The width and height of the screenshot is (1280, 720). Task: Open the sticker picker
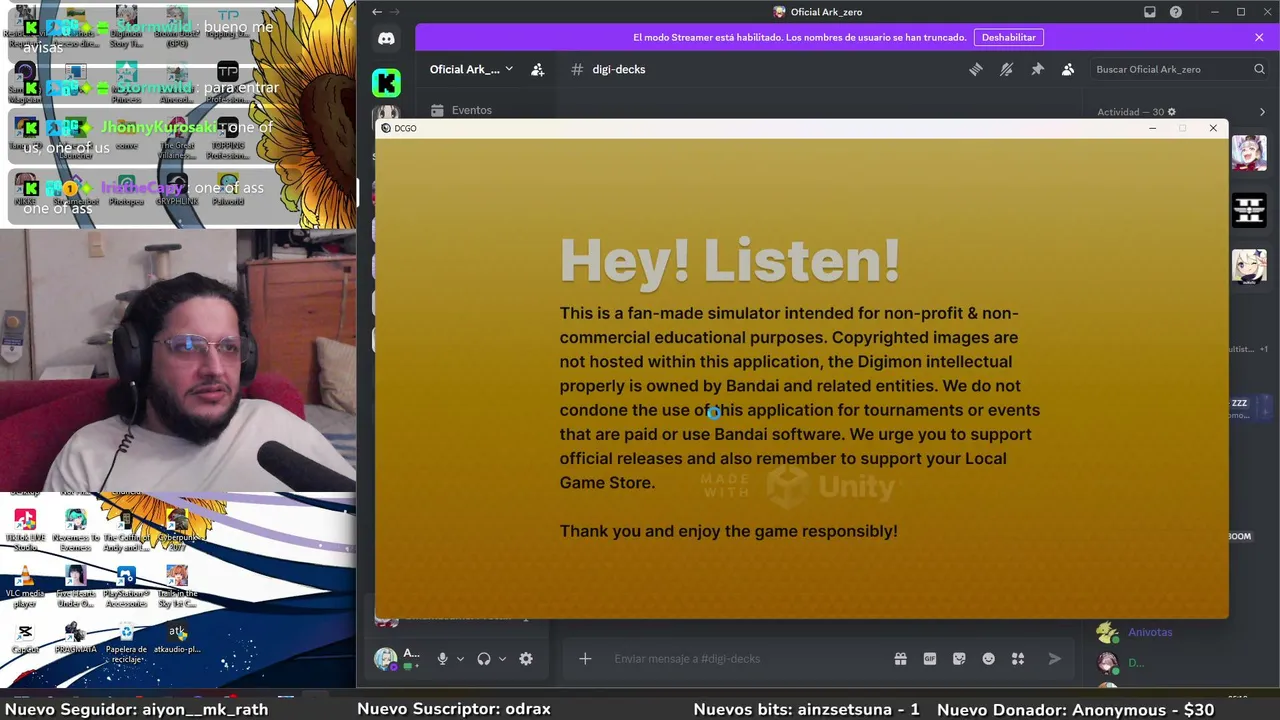point(959,659)
